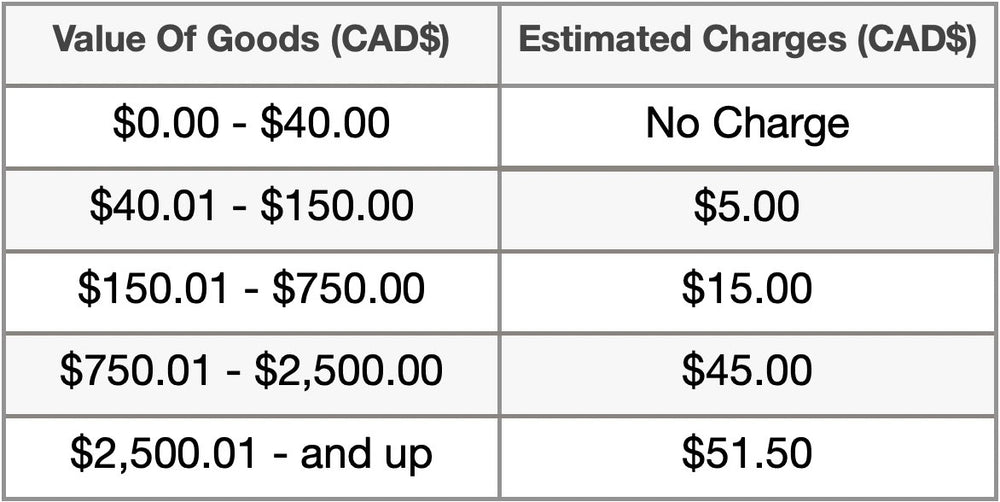Click the $750.00 value in third row
1000x502 pixels.
tap(348, 289)
